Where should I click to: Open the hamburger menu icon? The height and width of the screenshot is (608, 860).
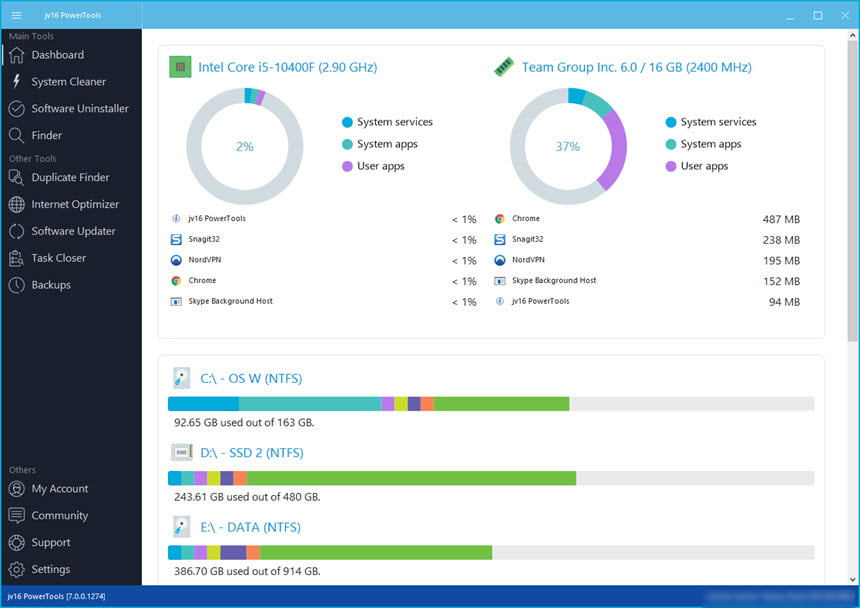coord(16,15)
